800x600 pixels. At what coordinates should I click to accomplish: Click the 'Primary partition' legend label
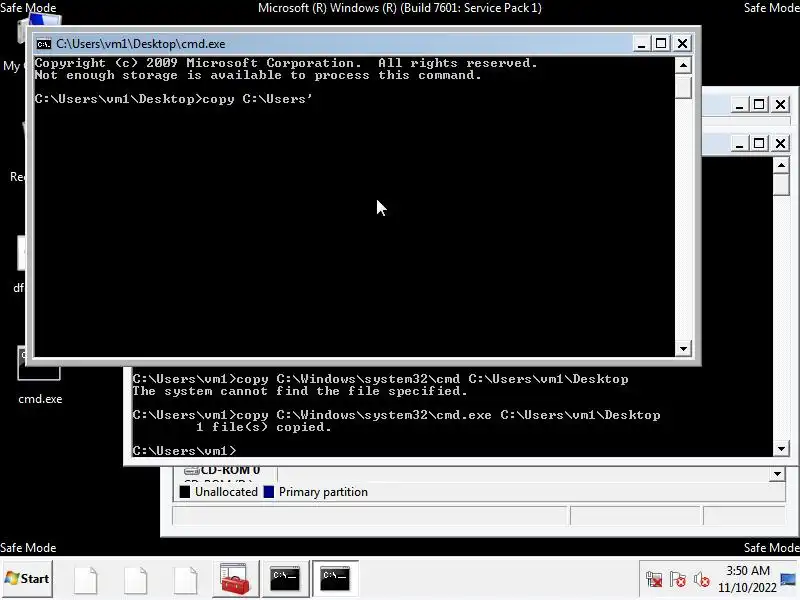pos(323,492)
